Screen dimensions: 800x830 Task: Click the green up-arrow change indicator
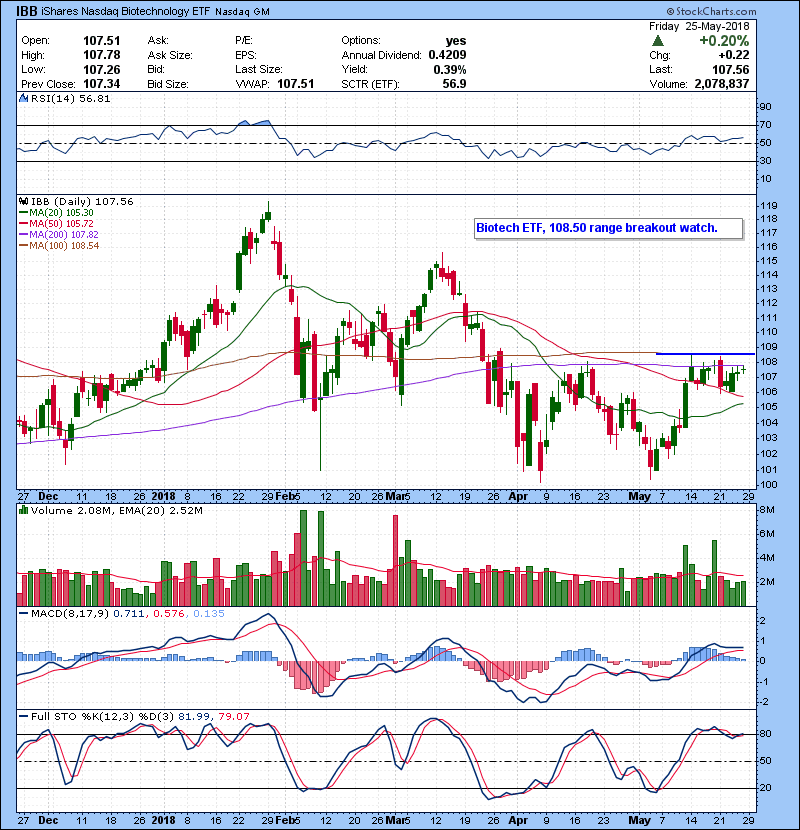(657, 41)
